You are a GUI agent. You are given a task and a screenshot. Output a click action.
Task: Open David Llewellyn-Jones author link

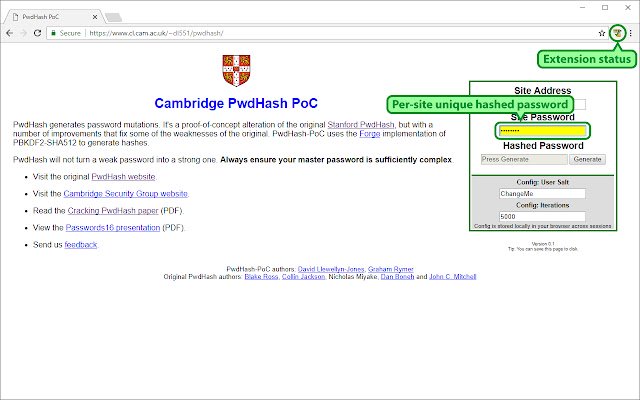331,269
